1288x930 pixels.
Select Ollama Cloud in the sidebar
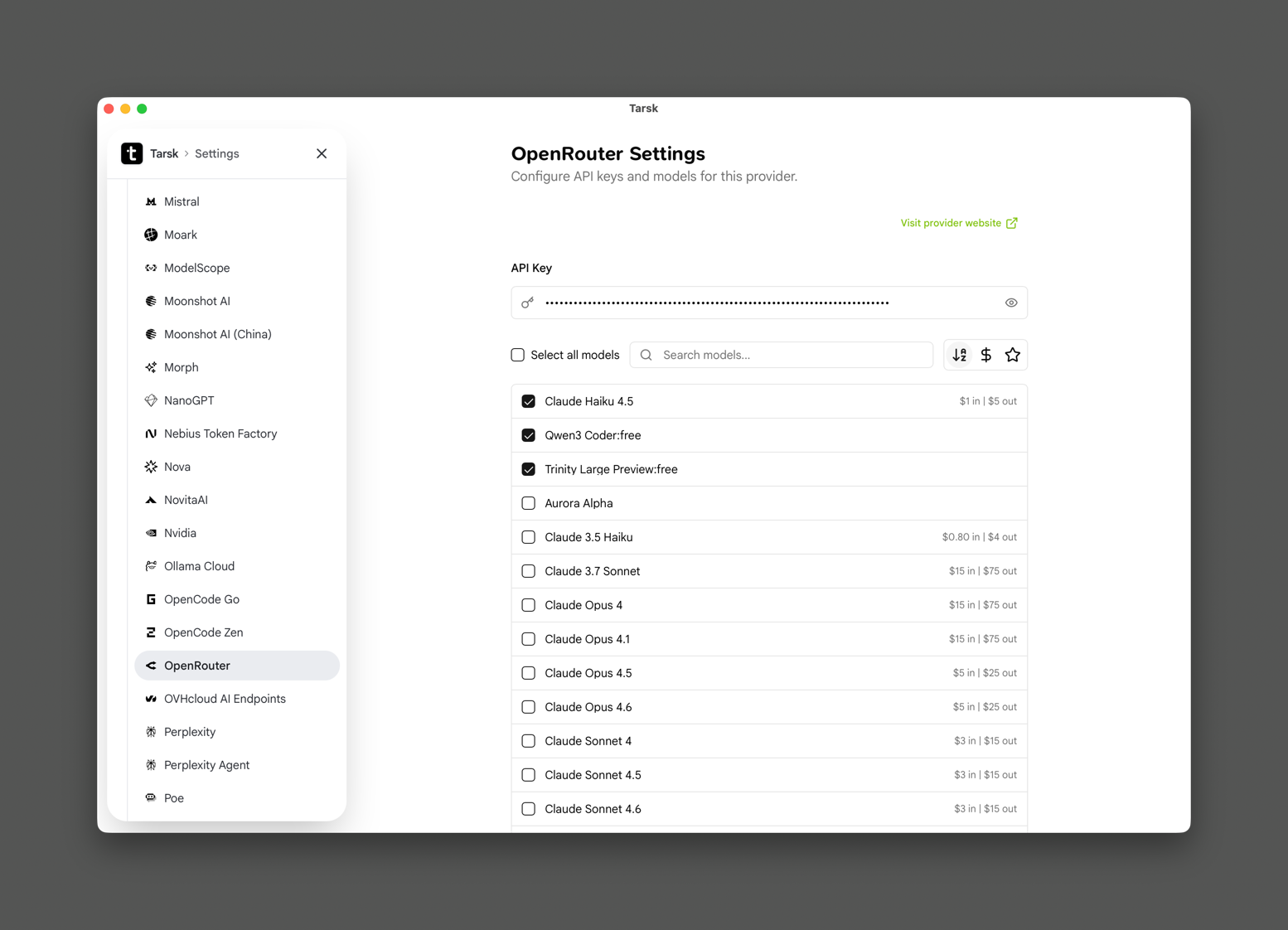tap(199, 566)
